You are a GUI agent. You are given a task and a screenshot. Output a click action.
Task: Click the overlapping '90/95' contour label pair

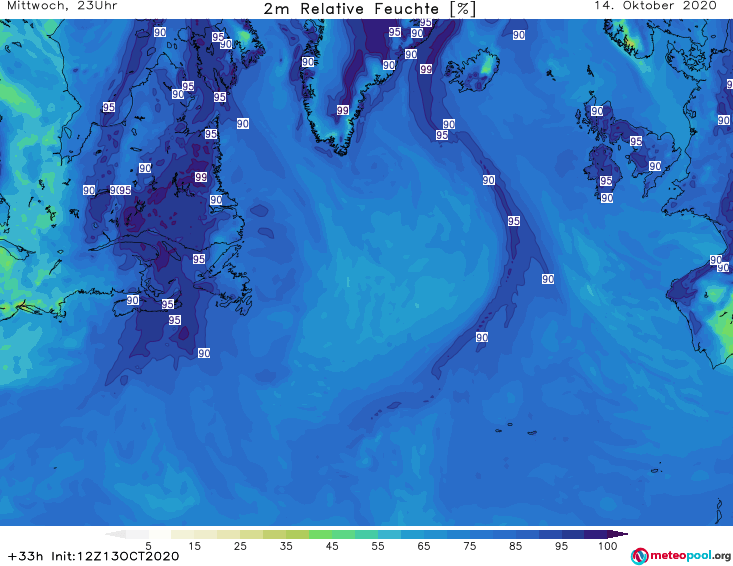120,190
